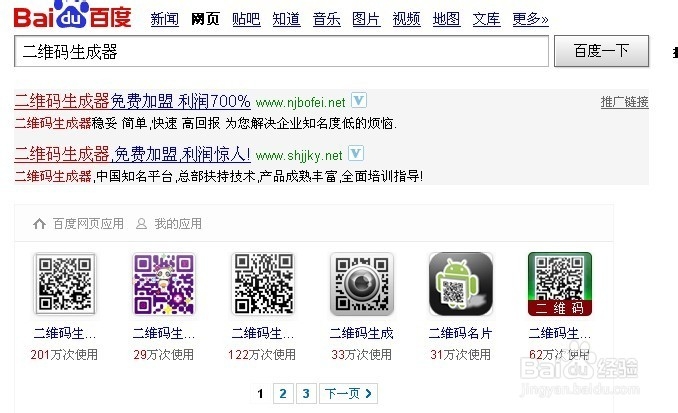Open the 我的应用 link
Screen dimensions: 678x413
pyautogui.click(x=178, y=224)
